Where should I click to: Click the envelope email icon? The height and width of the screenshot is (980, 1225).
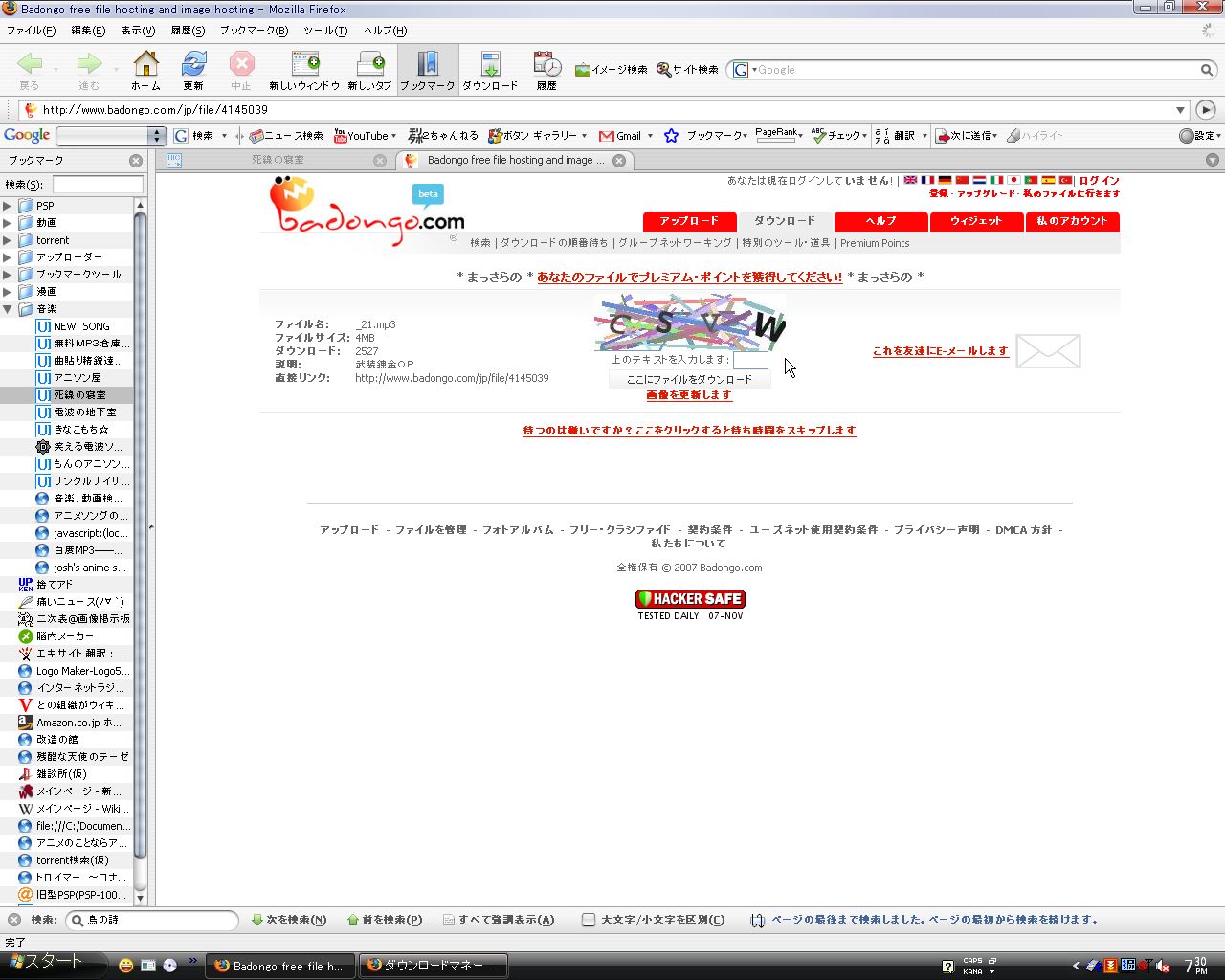pos(1048,351)
